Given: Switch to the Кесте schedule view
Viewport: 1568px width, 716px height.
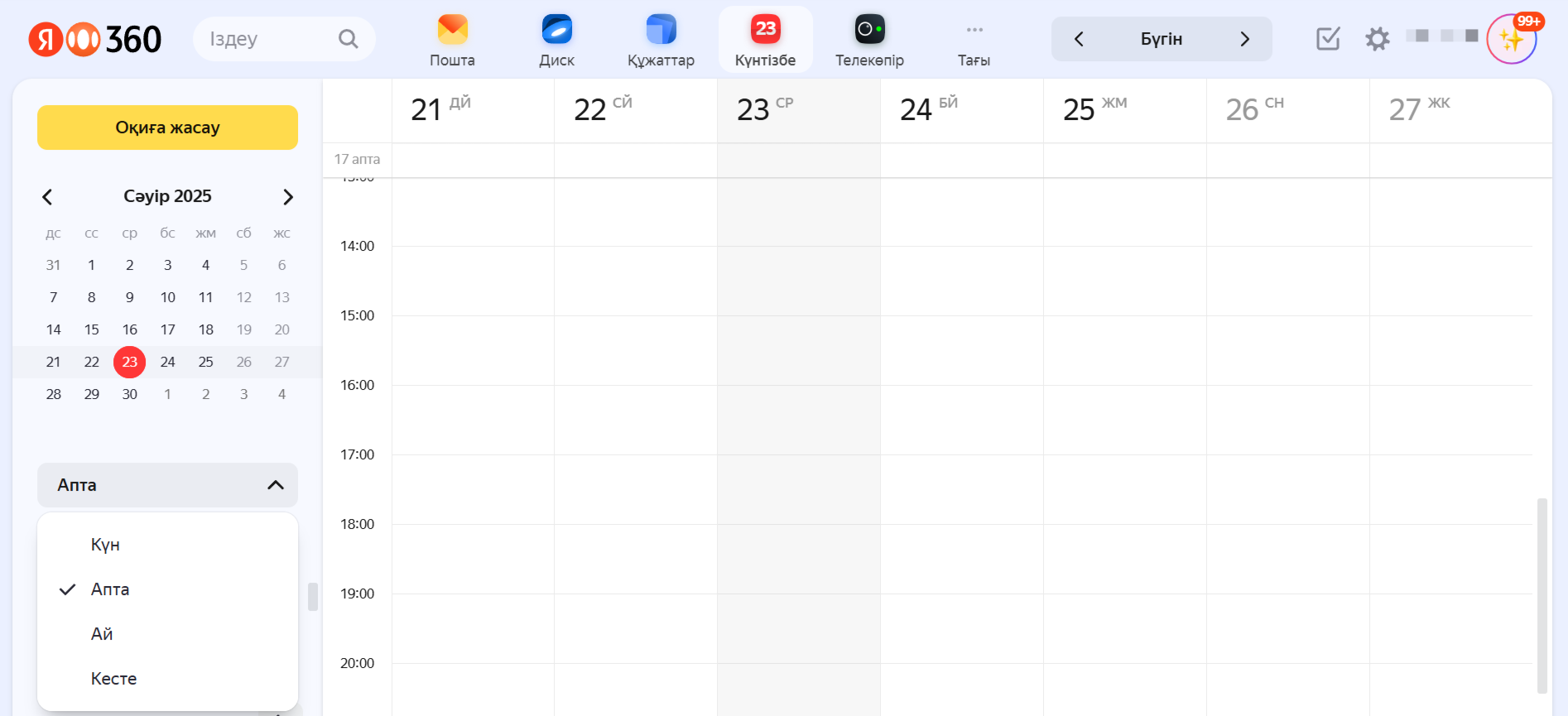Looking at the screenshot, I should pyautogui.click(x=113, y=679).
